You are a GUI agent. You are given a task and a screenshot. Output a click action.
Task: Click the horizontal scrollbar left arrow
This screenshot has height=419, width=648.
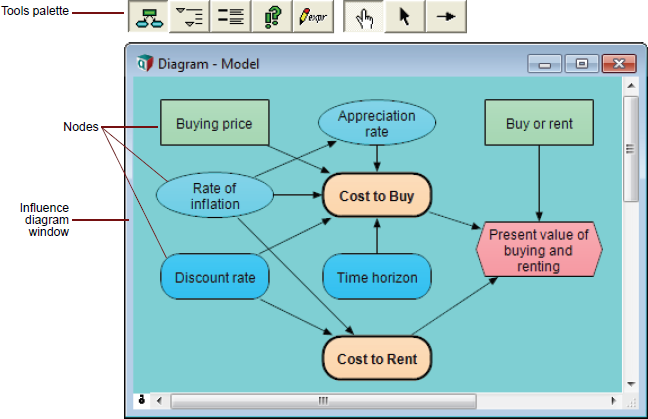pos(159,400)
